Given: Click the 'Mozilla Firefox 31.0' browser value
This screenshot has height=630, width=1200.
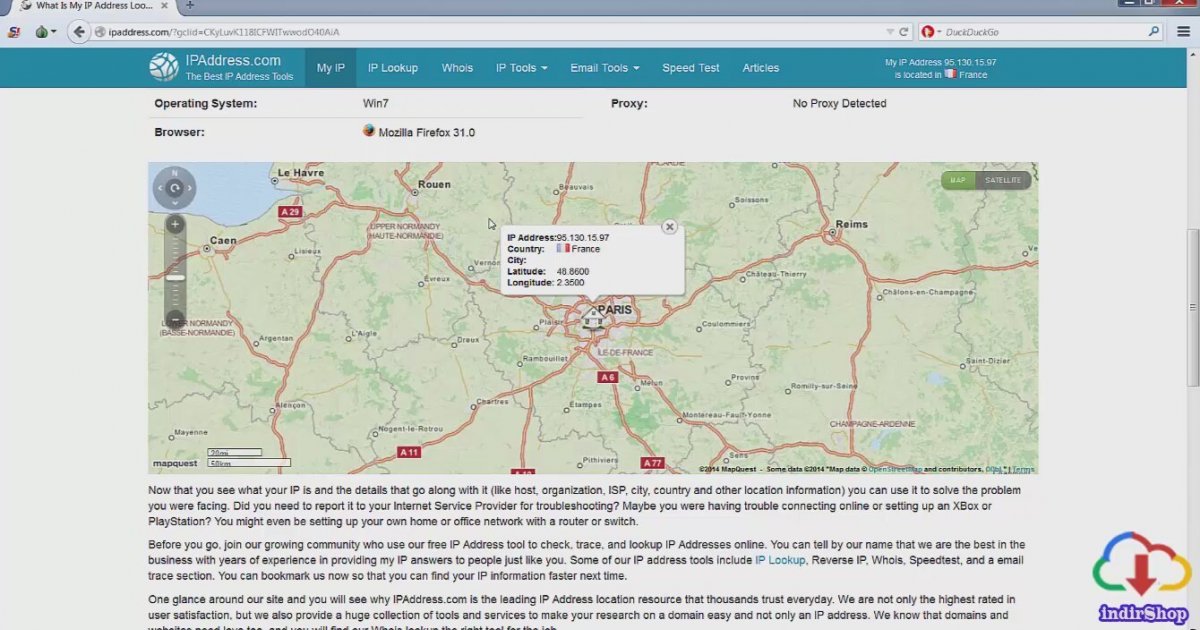Looking at the screenshot, I should 427,132.
